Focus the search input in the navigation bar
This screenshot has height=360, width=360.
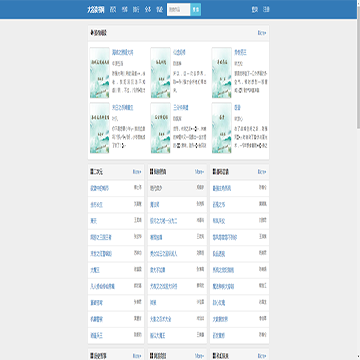[179, 10]
